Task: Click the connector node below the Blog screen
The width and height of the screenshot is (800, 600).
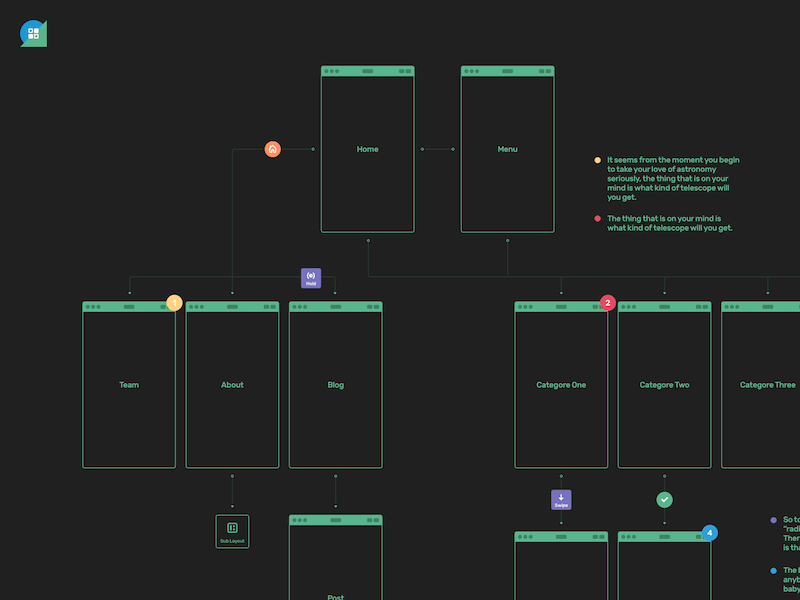Action: coord(335,476)
